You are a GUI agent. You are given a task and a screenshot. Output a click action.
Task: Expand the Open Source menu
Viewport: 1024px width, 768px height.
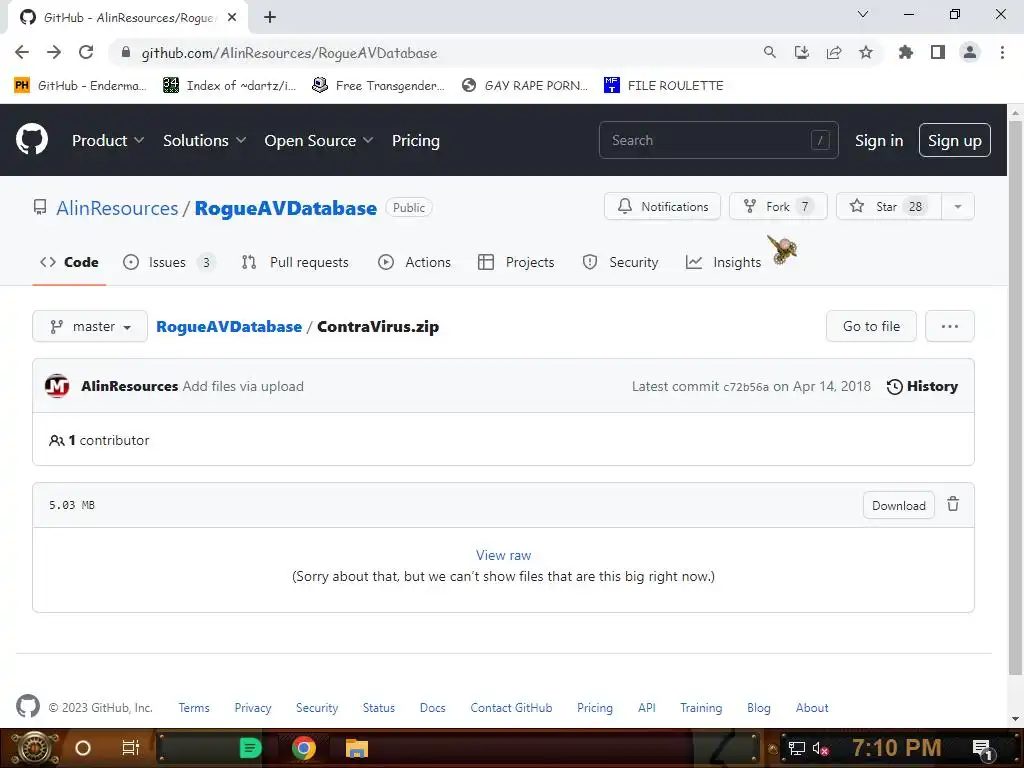pos(319,140)
